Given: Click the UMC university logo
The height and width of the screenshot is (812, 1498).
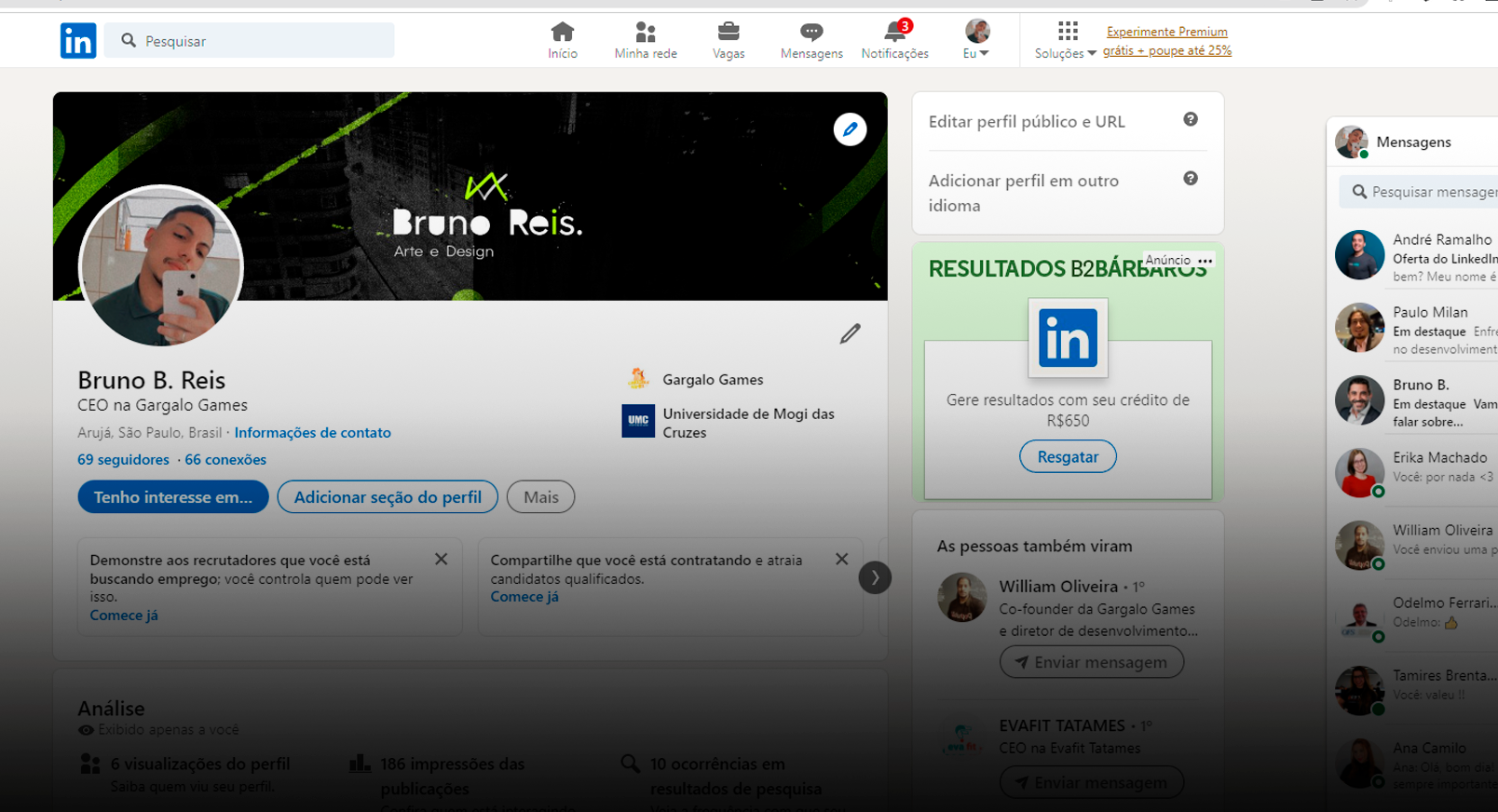Looking at the screenshot, I should point(638,421).
